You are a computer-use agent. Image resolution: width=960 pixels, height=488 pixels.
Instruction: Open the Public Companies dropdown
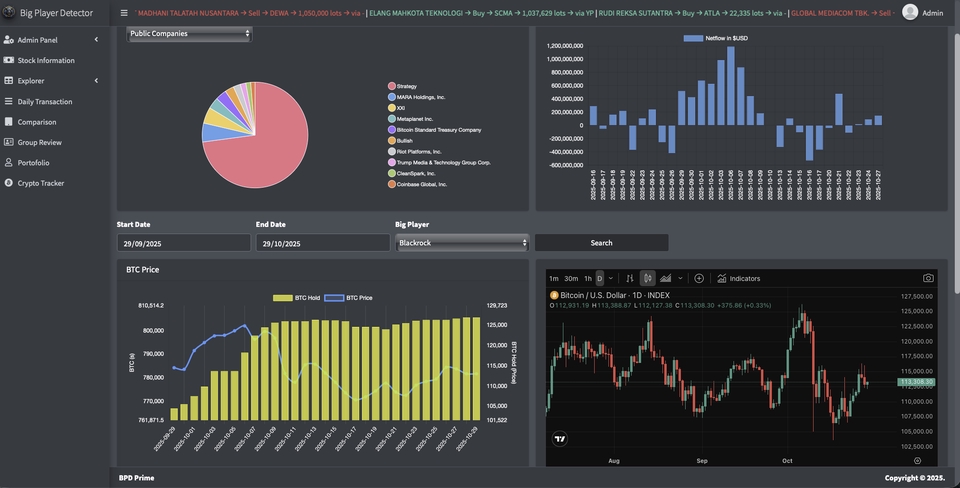coord(189,33)
